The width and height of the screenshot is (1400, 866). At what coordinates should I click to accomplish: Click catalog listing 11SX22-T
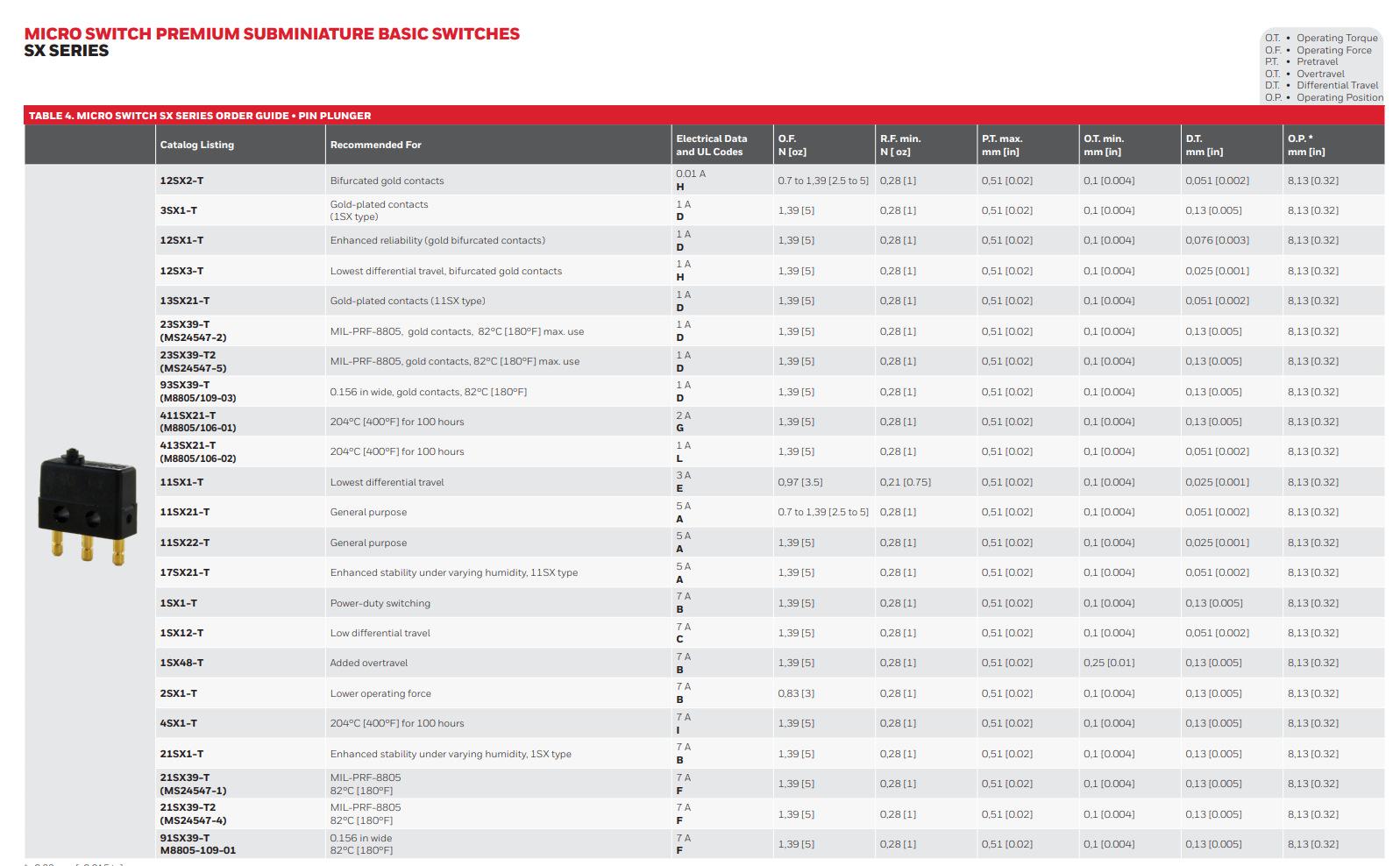coord(184,543)
